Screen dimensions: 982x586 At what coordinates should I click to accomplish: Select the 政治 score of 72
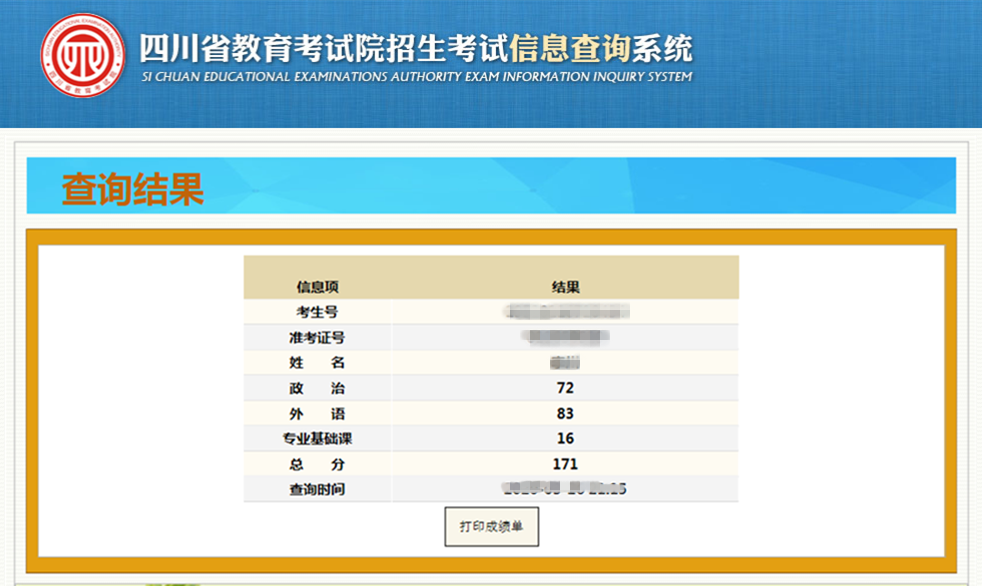(x=564, y=388)
